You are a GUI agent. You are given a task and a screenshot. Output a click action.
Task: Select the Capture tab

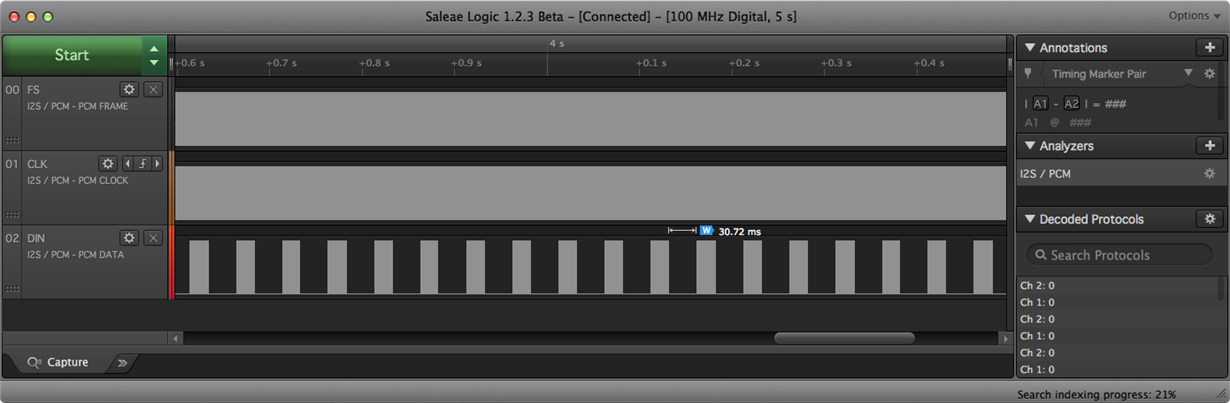pos(59,362)
